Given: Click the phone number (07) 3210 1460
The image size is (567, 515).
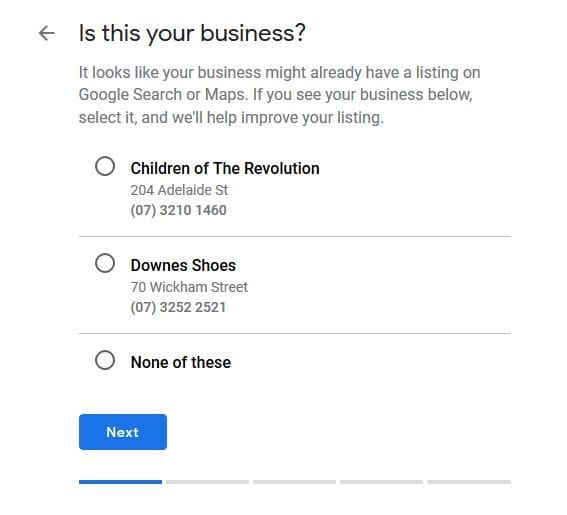Looking at the screenshot, I should pyautogui.click(x=179, y=210).
